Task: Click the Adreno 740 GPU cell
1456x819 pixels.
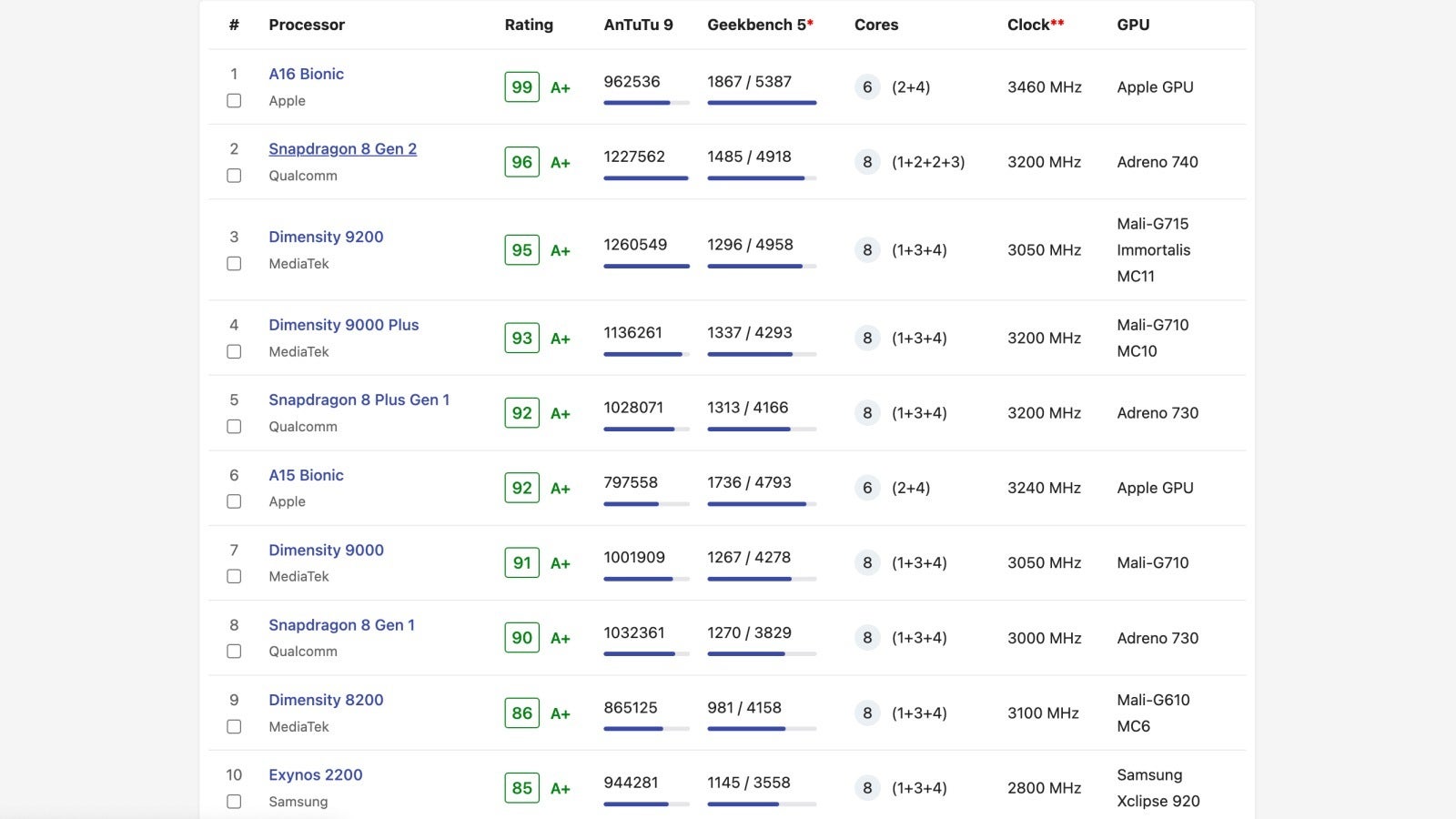Action: (1158, 162)
